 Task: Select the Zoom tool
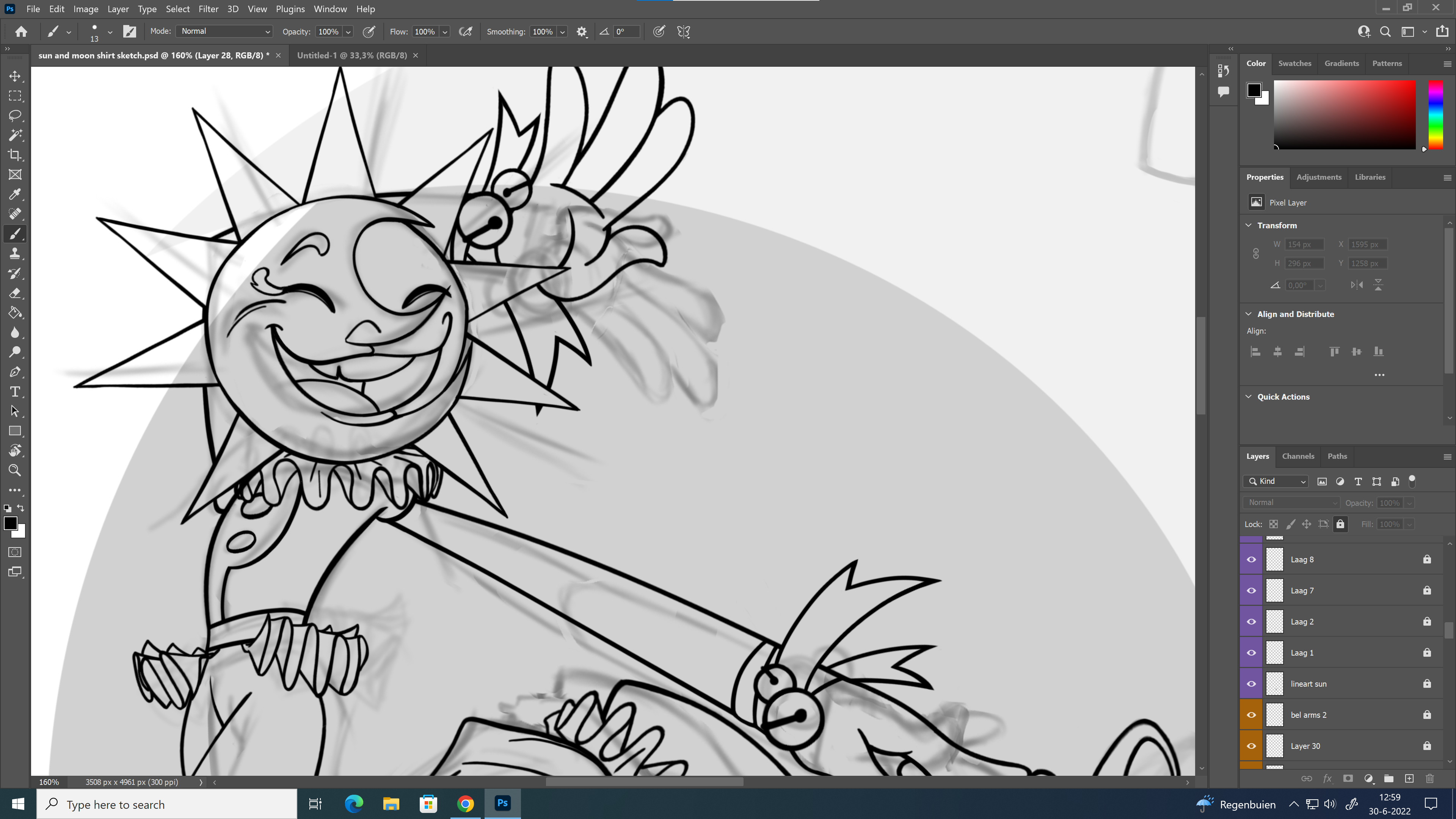click(x=15, y=470)
